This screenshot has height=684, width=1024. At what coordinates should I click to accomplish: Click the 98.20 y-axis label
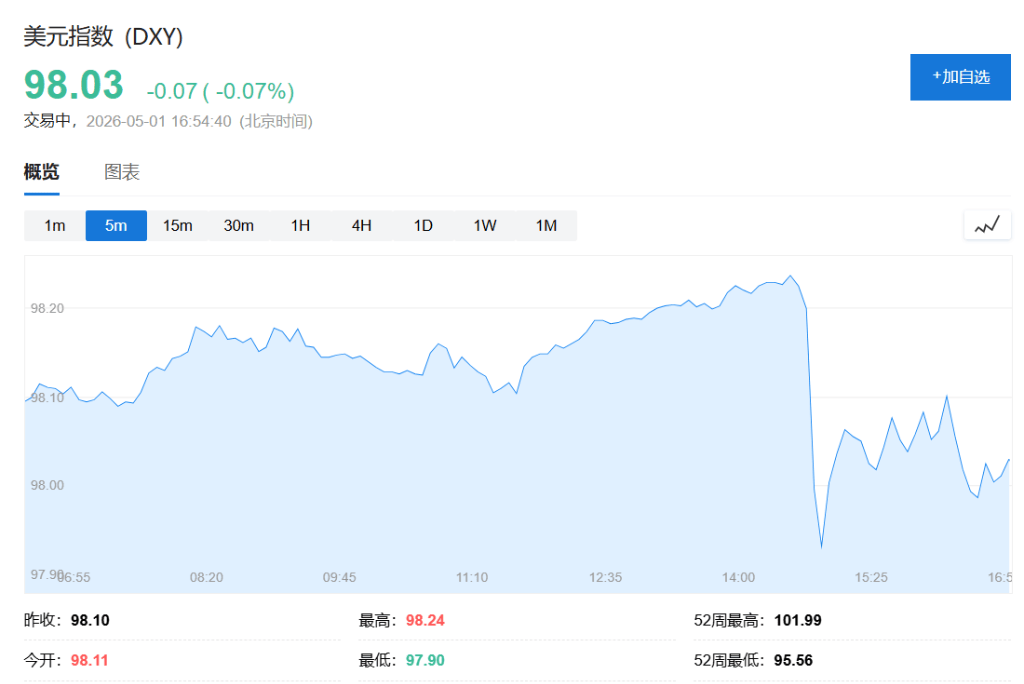[x=47, y=308]
